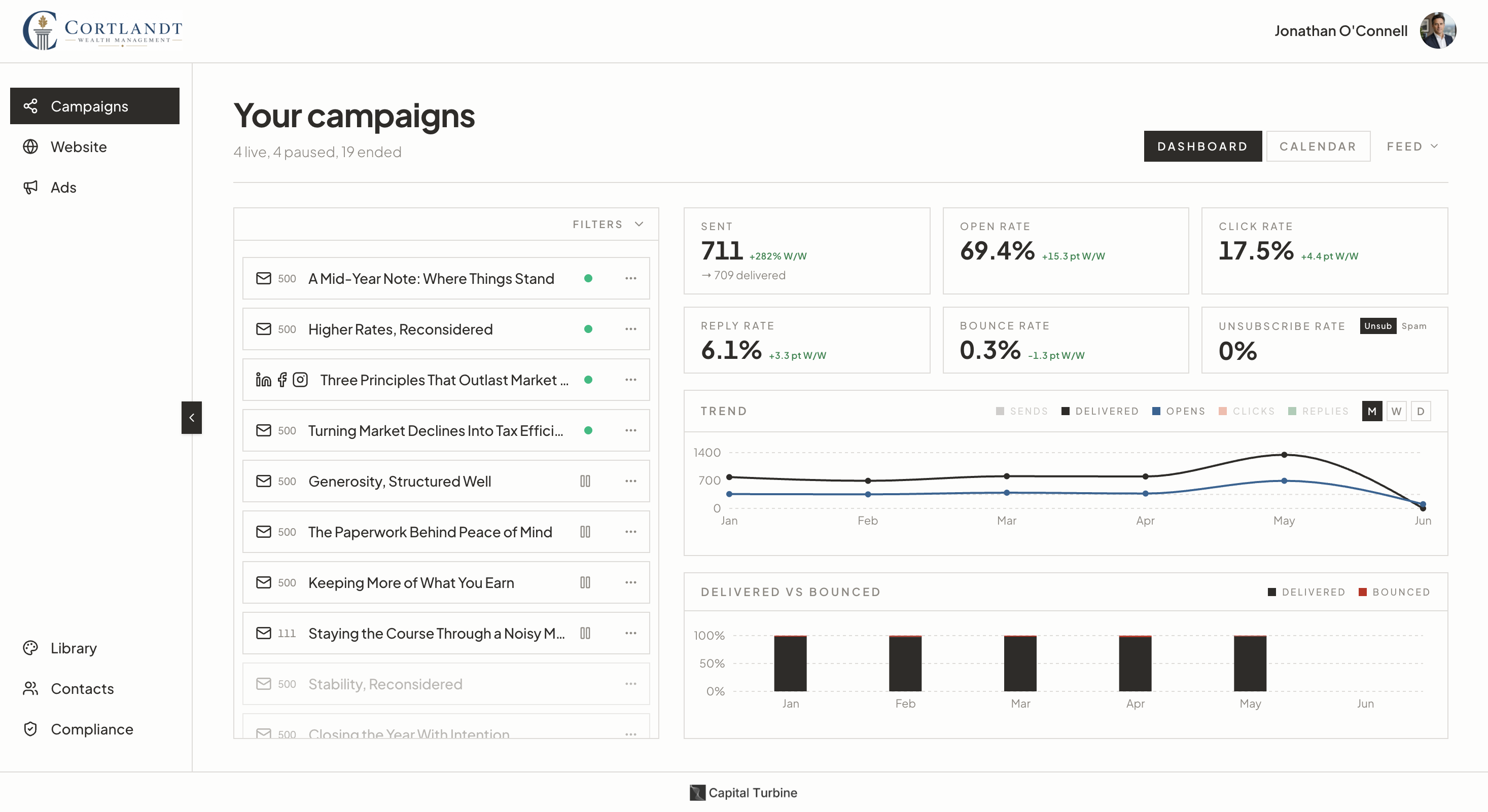
Task: Open the ended campaign Stability, Reconsidered
Action: click(x=446, y=684)
